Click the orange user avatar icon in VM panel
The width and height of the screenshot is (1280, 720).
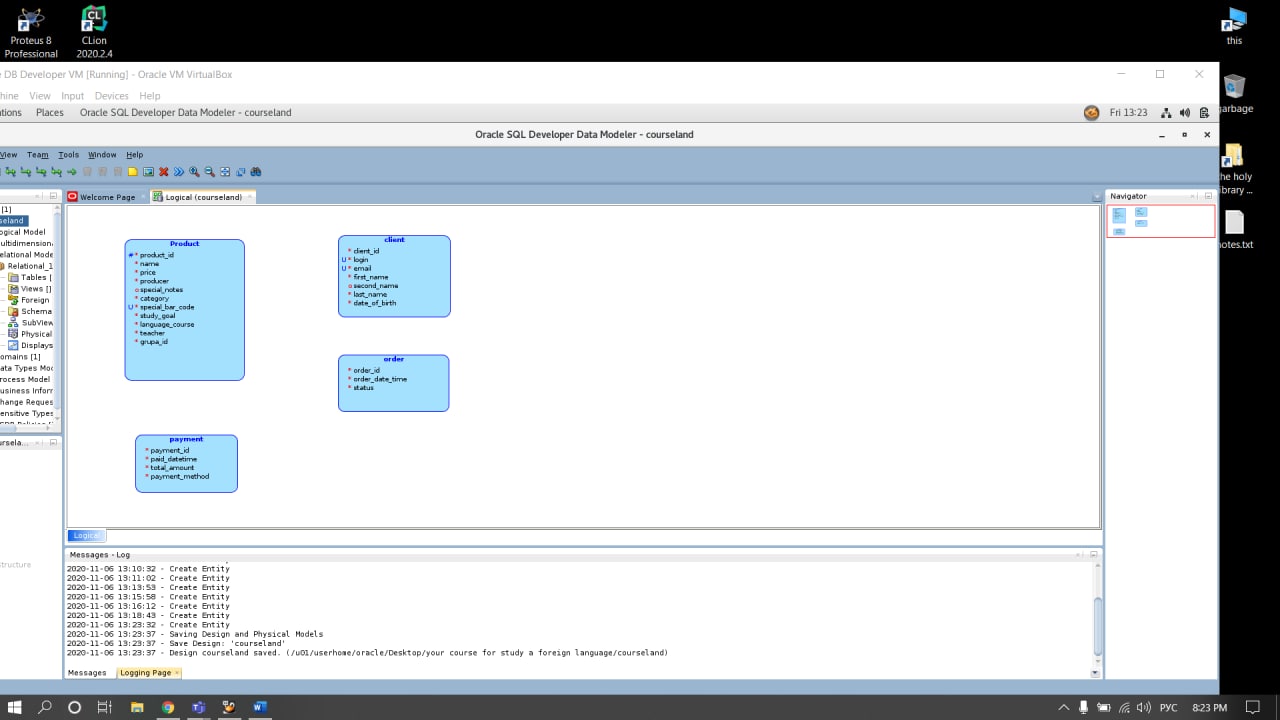1091,113
